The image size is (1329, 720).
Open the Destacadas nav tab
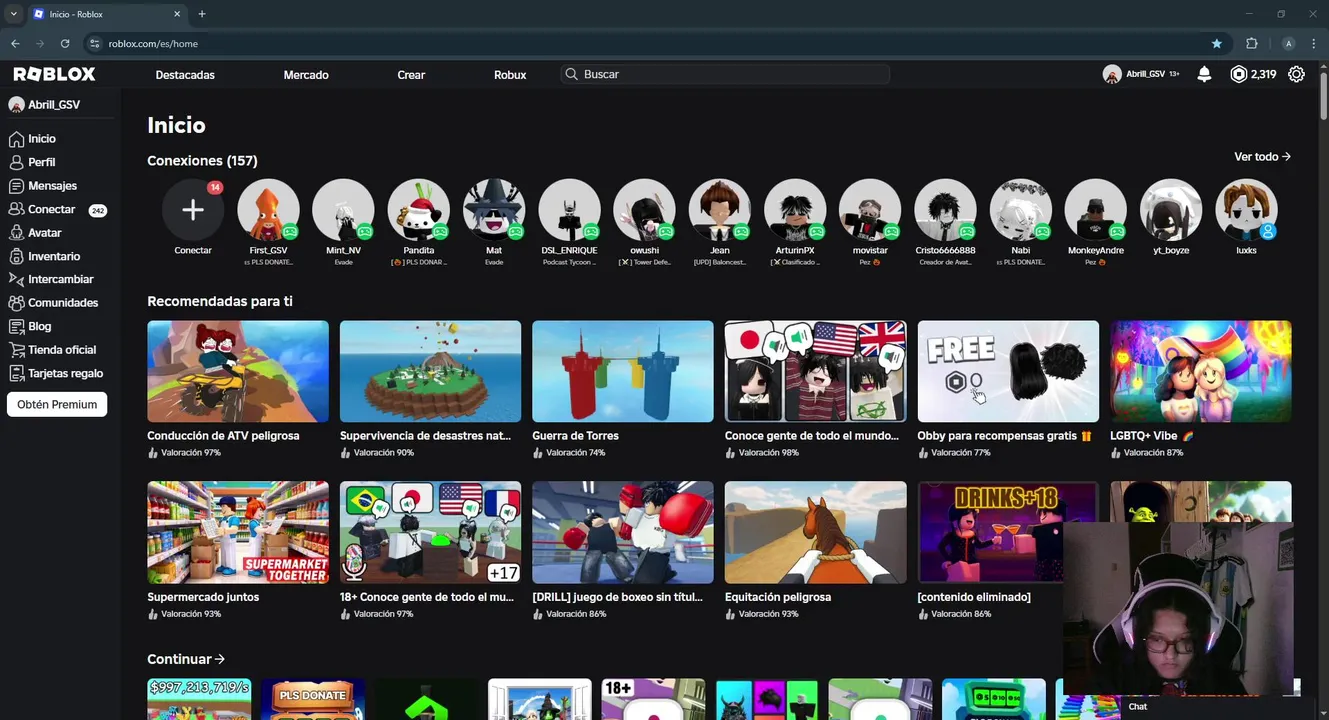[x=185, y=75]
